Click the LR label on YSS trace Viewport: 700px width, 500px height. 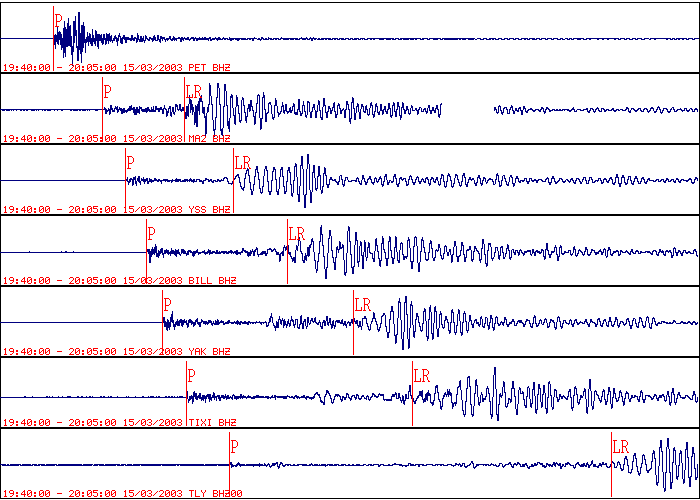[242, 162]
